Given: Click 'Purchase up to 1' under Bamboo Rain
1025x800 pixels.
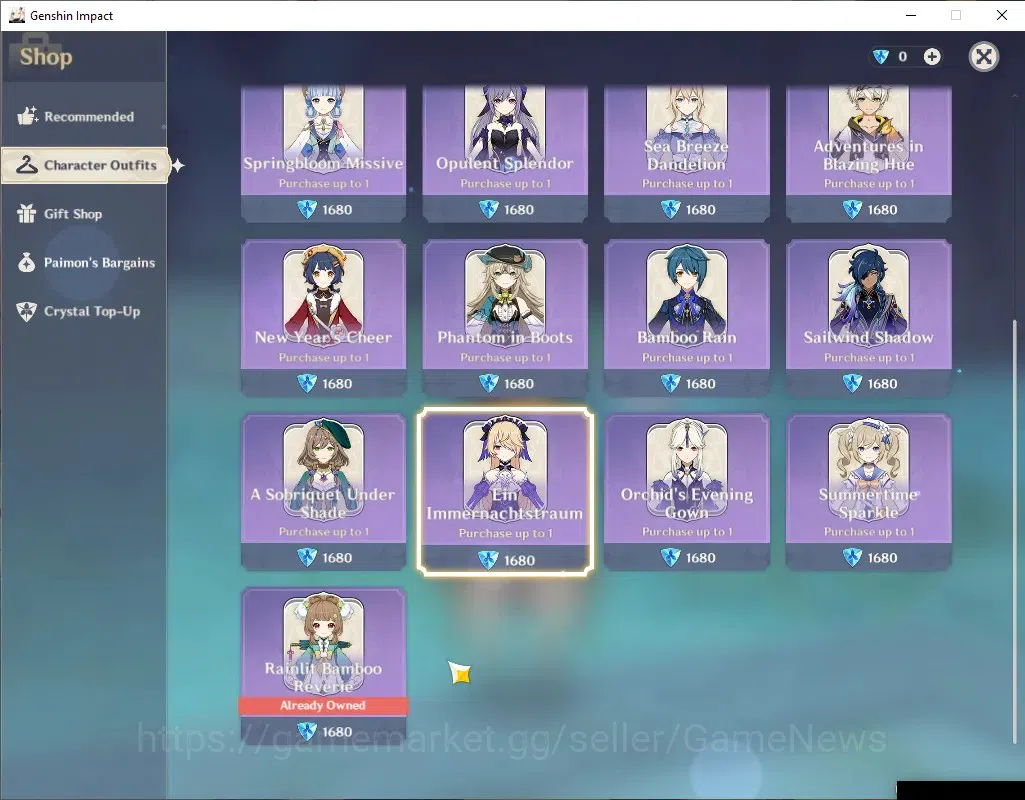Looking at the screenshot, I should tap(687, 358).
